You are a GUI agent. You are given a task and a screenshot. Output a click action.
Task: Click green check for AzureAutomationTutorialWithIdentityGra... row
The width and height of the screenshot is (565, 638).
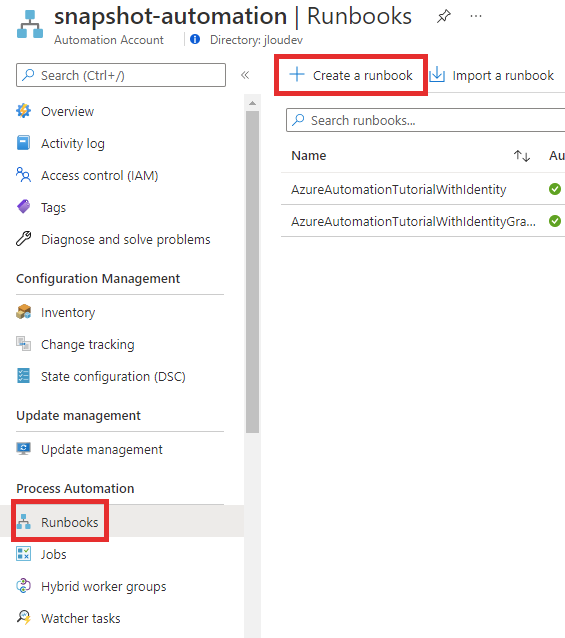555,221
